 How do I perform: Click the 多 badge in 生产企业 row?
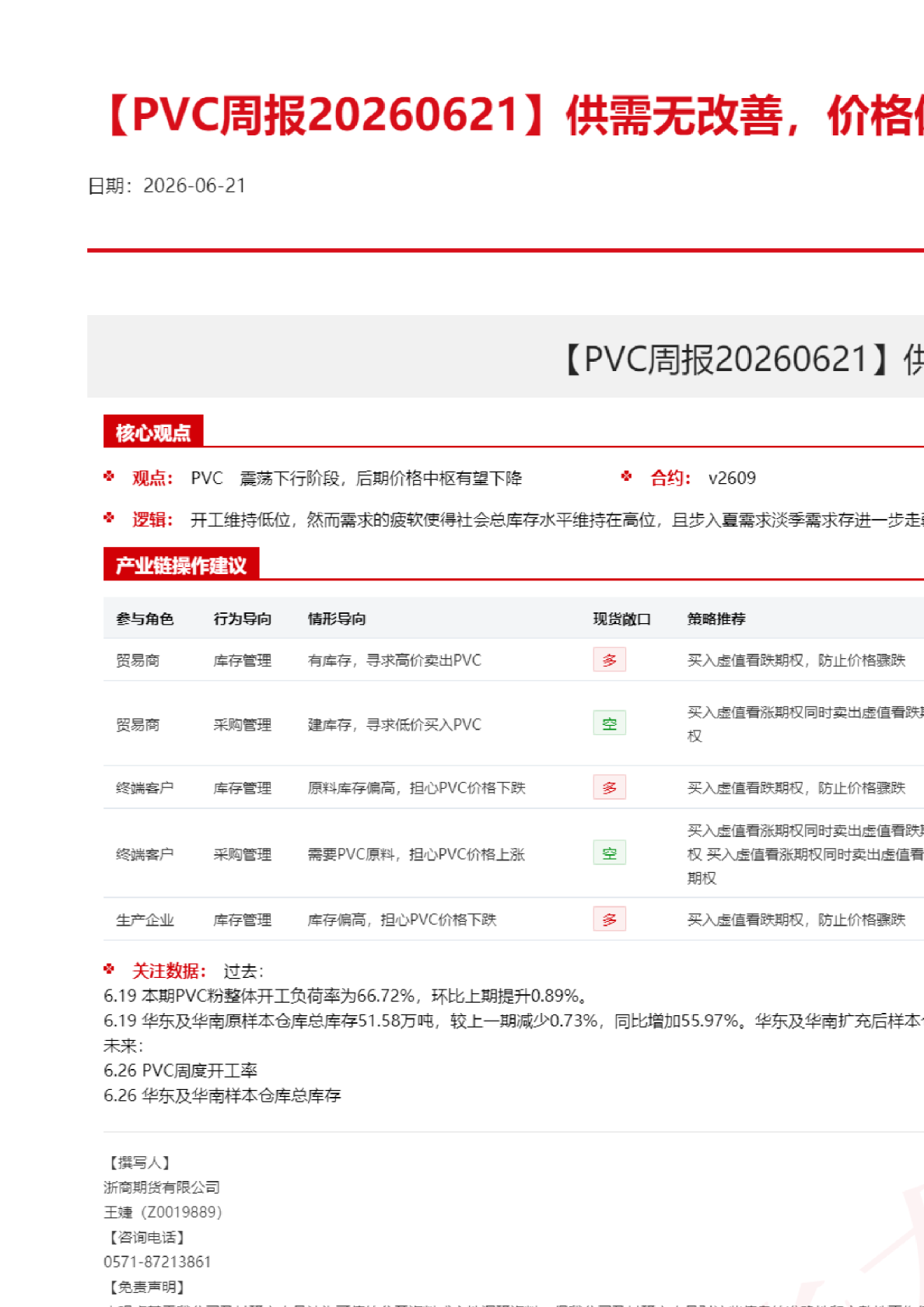[610, 920]
